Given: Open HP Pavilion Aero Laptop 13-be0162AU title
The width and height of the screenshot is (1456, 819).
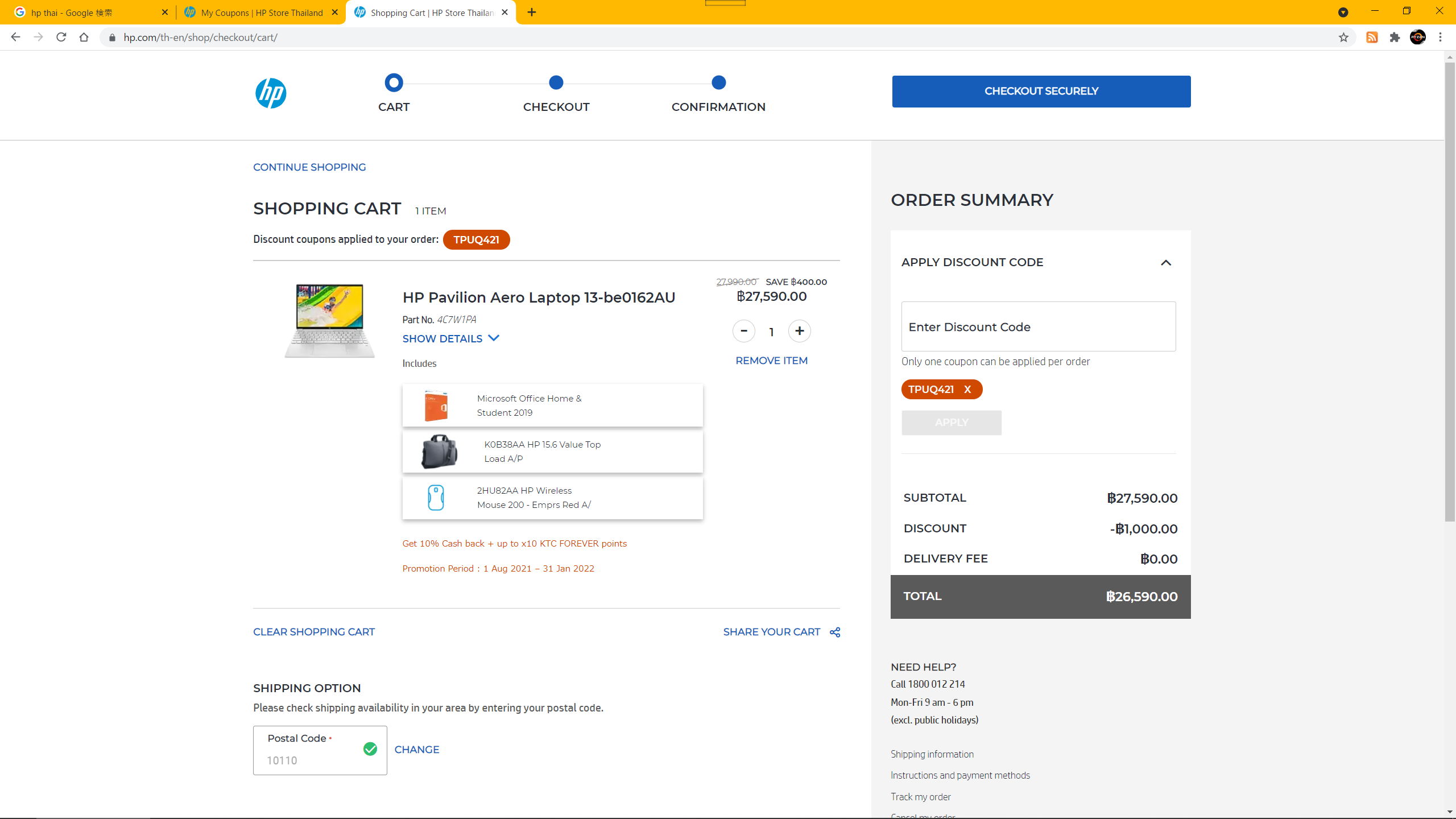Looking at the screenshot, I should click(x=539, y=297).
